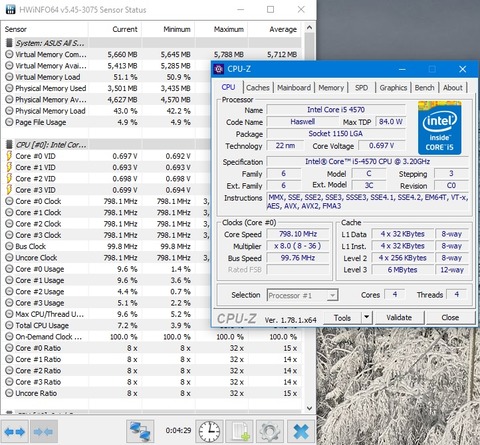Click the Bus Clock circle icon
Viewport: 480px width, 445px height.
[x=9, y=246]
